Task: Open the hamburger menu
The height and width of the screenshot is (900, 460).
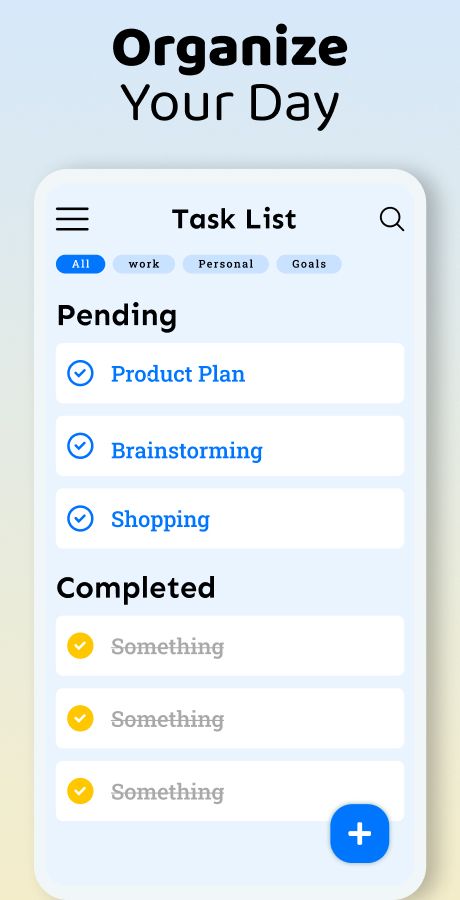Action: [72, 219]
